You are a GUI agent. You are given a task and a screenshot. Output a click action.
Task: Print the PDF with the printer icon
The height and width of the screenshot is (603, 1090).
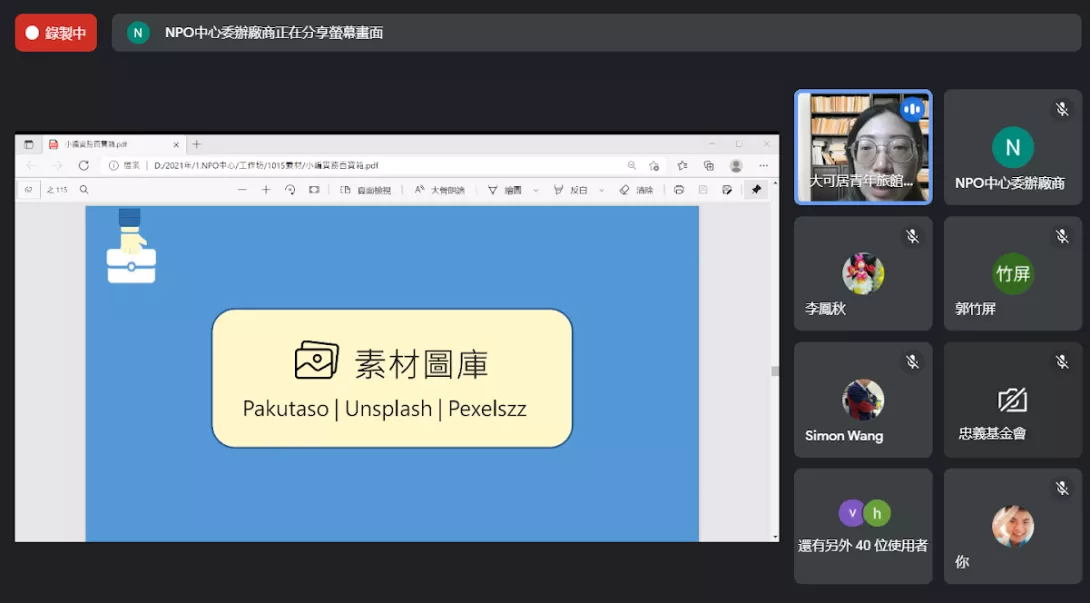(679, 189)
